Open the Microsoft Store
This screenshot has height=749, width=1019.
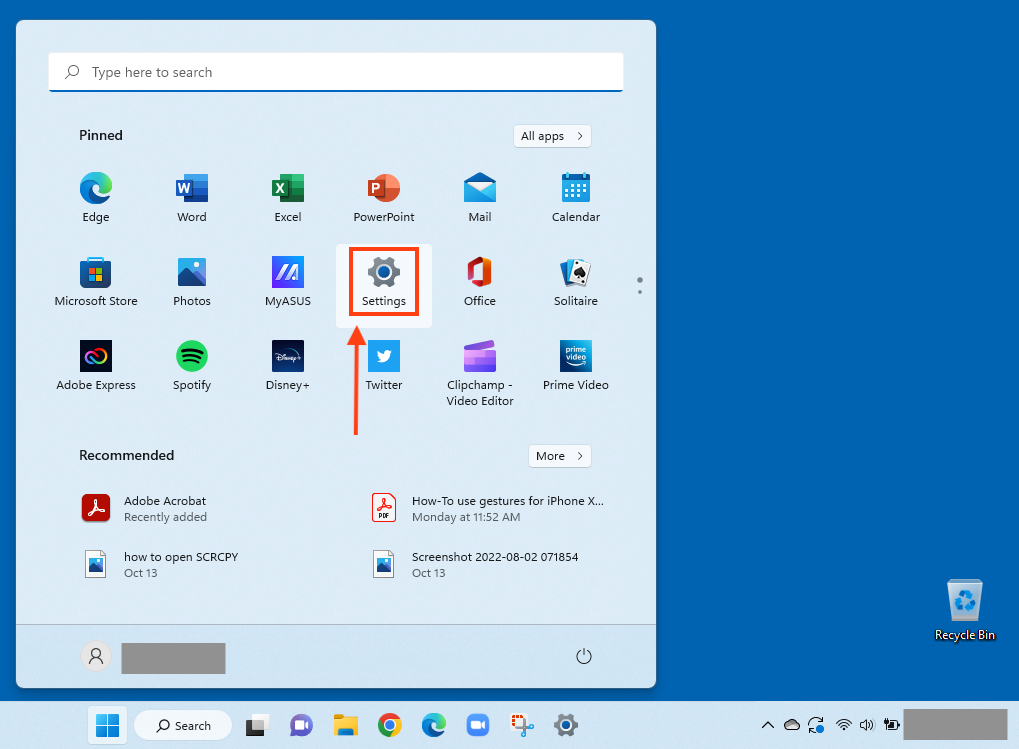(x=95, y=280)
